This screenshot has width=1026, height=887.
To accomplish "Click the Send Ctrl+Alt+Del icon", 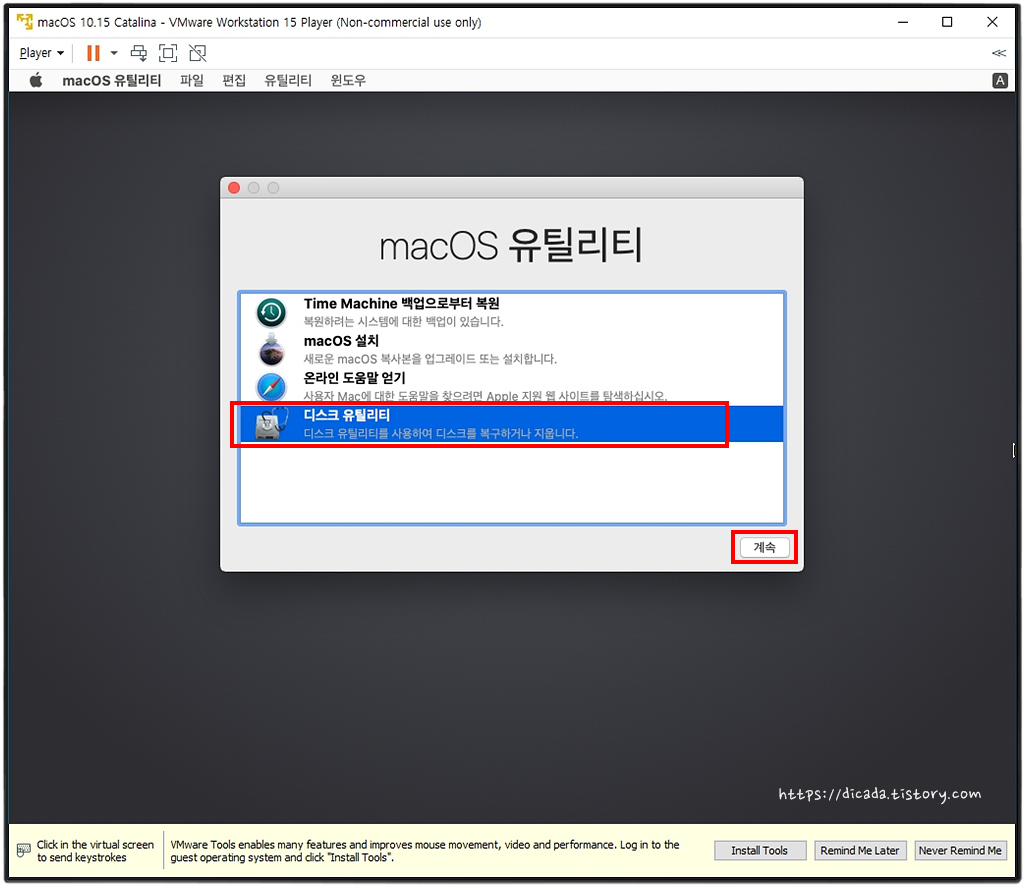I will [x=139, y=53].
